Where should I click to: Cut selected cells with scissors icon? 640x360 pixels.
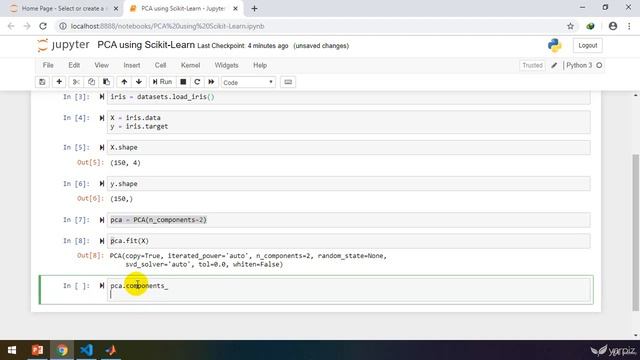[x=76, y=82]
